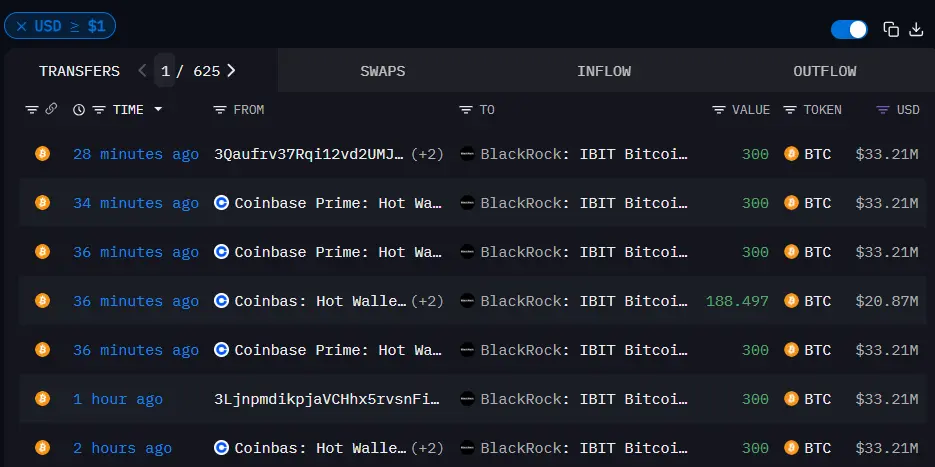The width and height of the screenshot is (935, 467).
Task: Open the USD column filter
Action: [883, 110]
